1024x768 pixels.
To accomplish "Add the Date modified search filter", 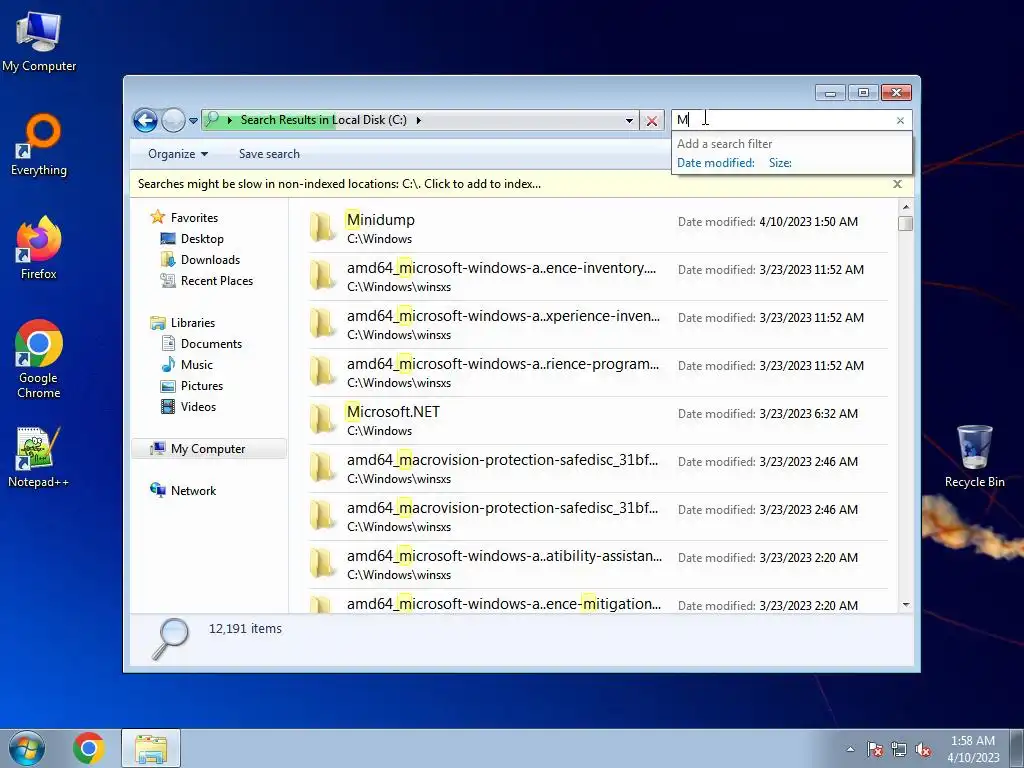I will [715, 163].
